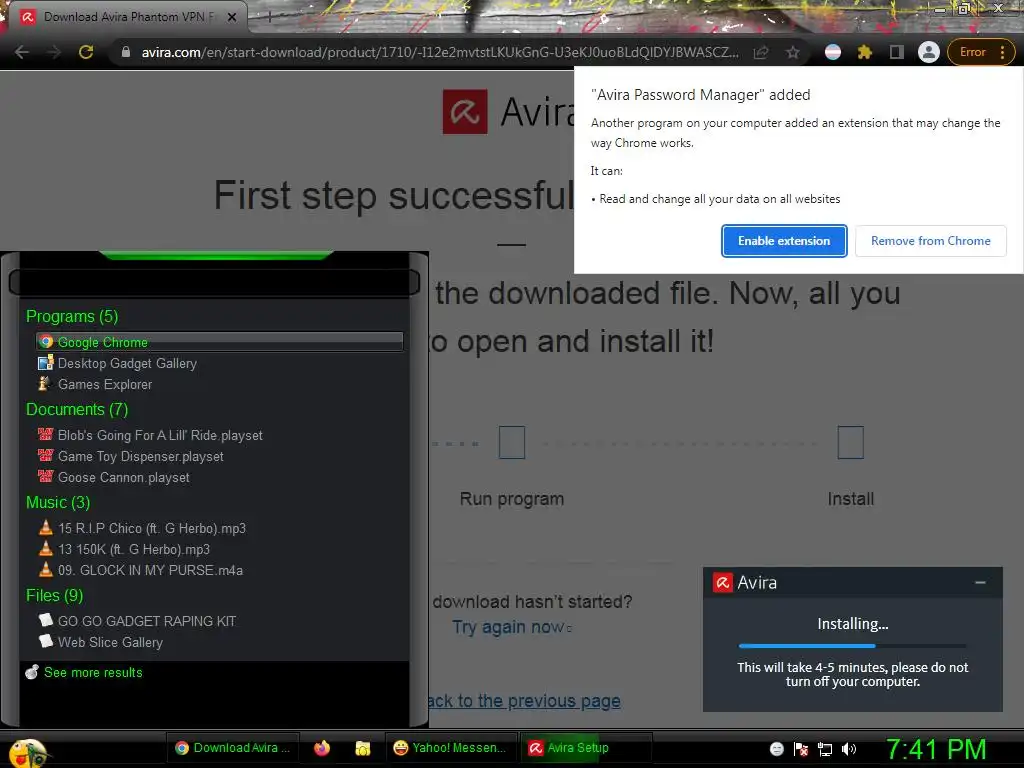The width and height of the screenshot is (1024, 768).
Task: Click the back to the previous page link
Action: pos(524,701)
